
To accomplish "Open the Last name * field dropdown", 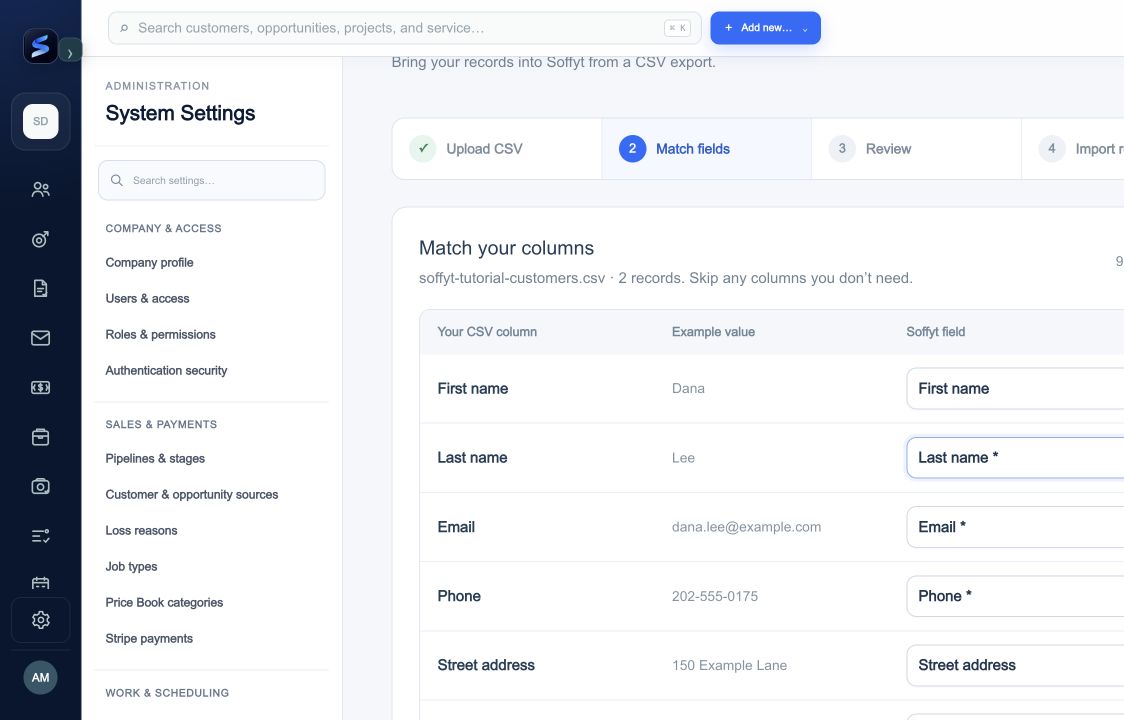I will [1015, 458].
